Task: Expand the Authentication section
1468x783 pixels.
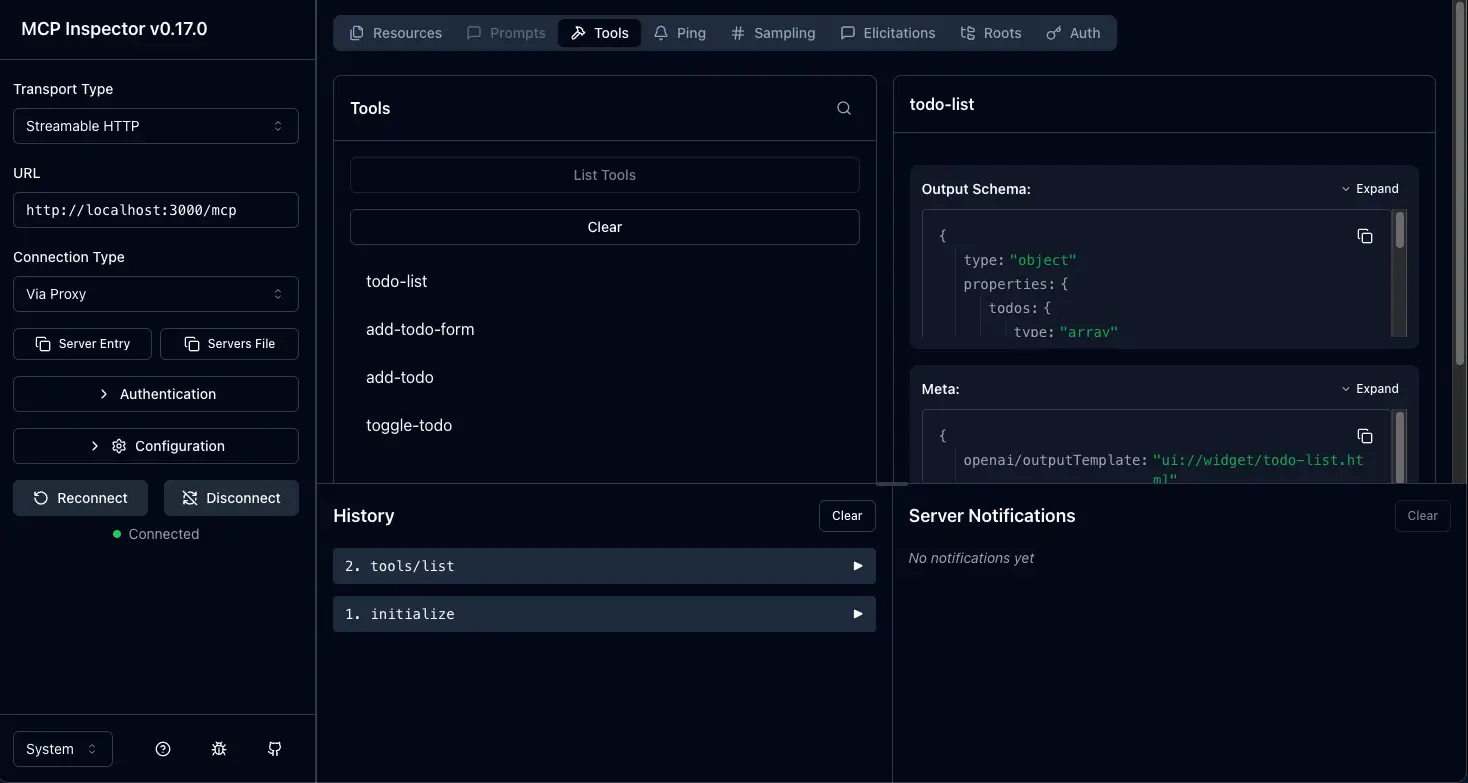Action: [x=156, y=394]
